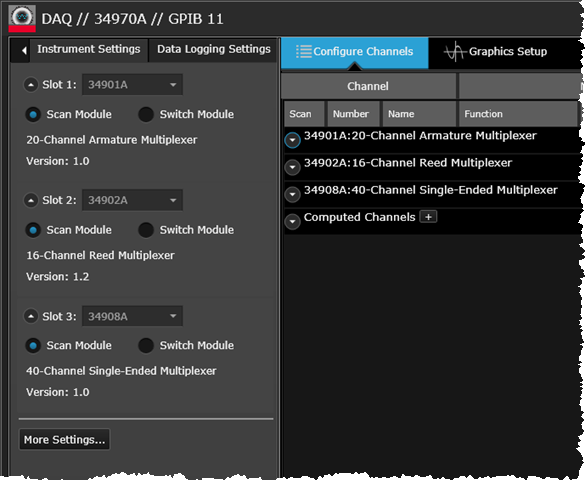Open the Configure Channels tab
Image resolution: width=585 pixels, height=480 pixels.
354,52
